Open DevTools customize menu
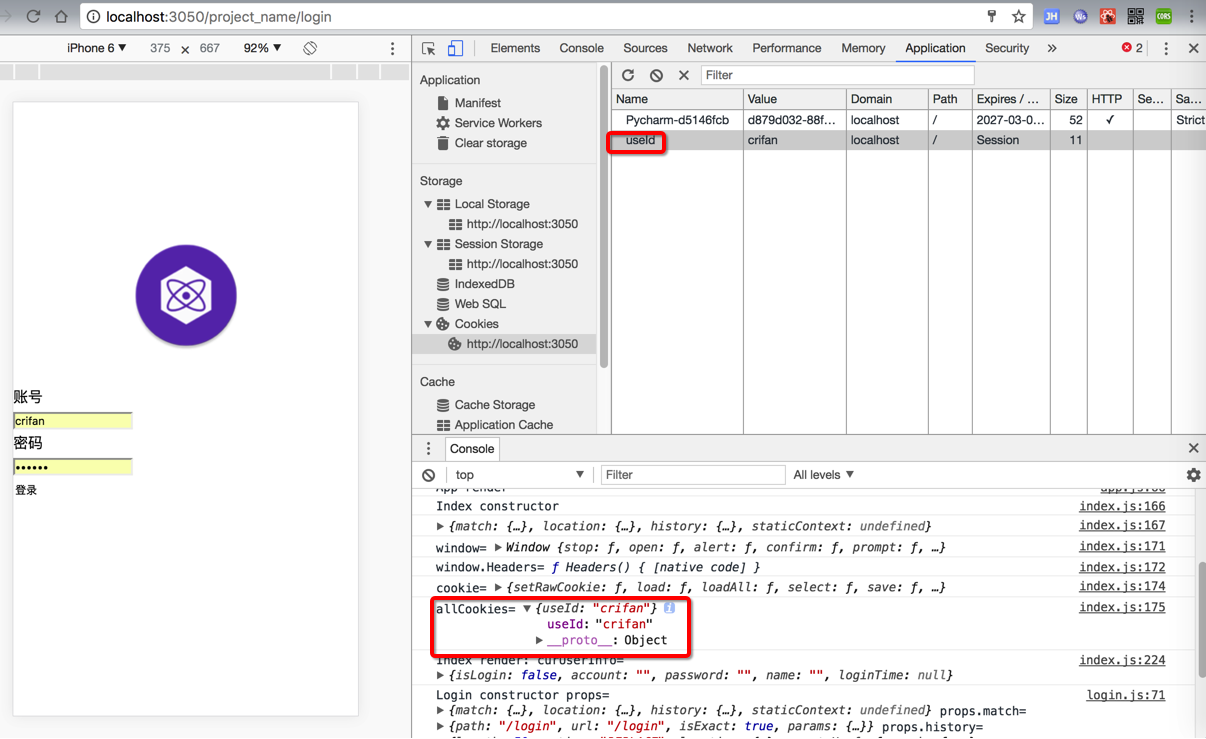The width and height of the screenshot is (1206, 739). pos(1166,48)
